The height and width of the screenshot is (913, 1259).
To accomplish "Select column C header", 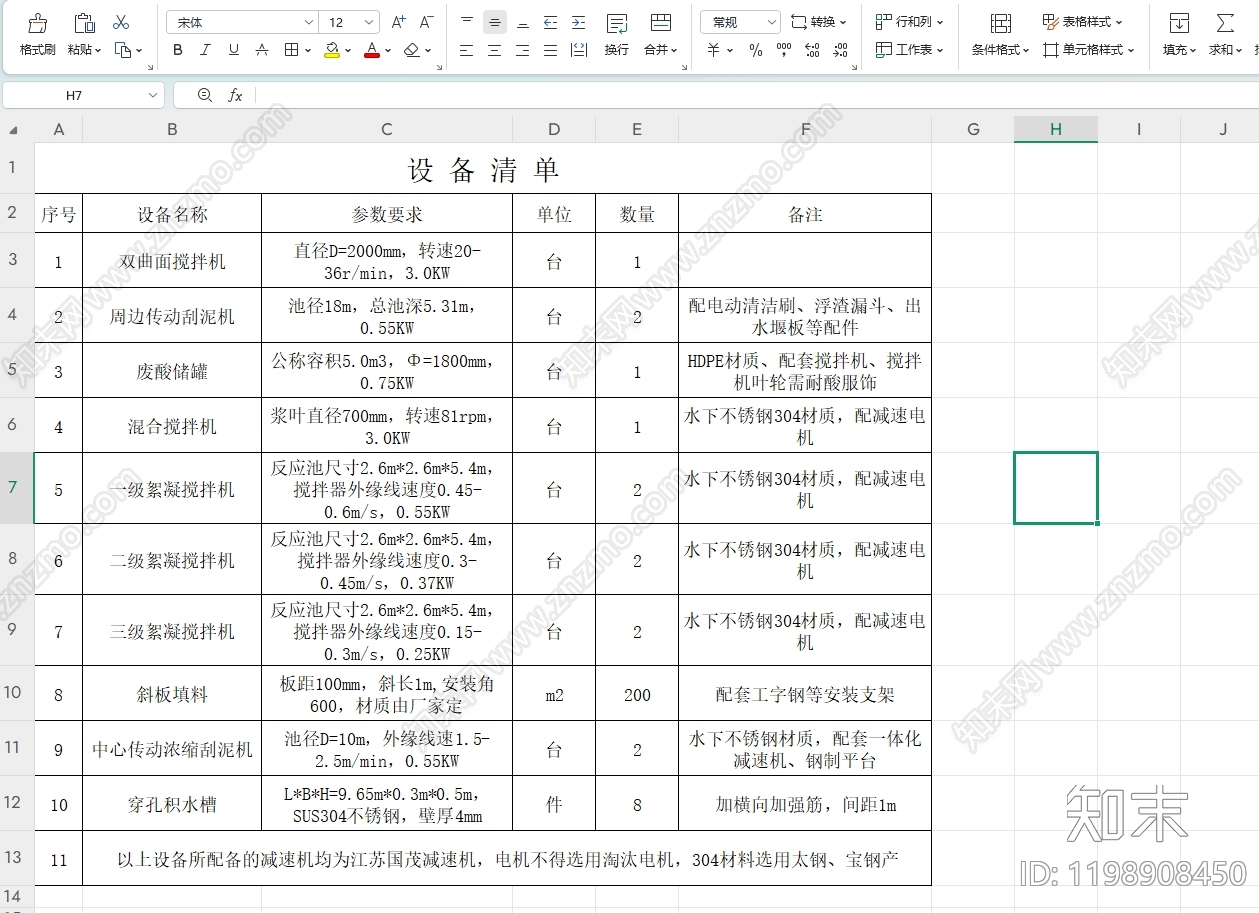I will click(x=387, y=129).
